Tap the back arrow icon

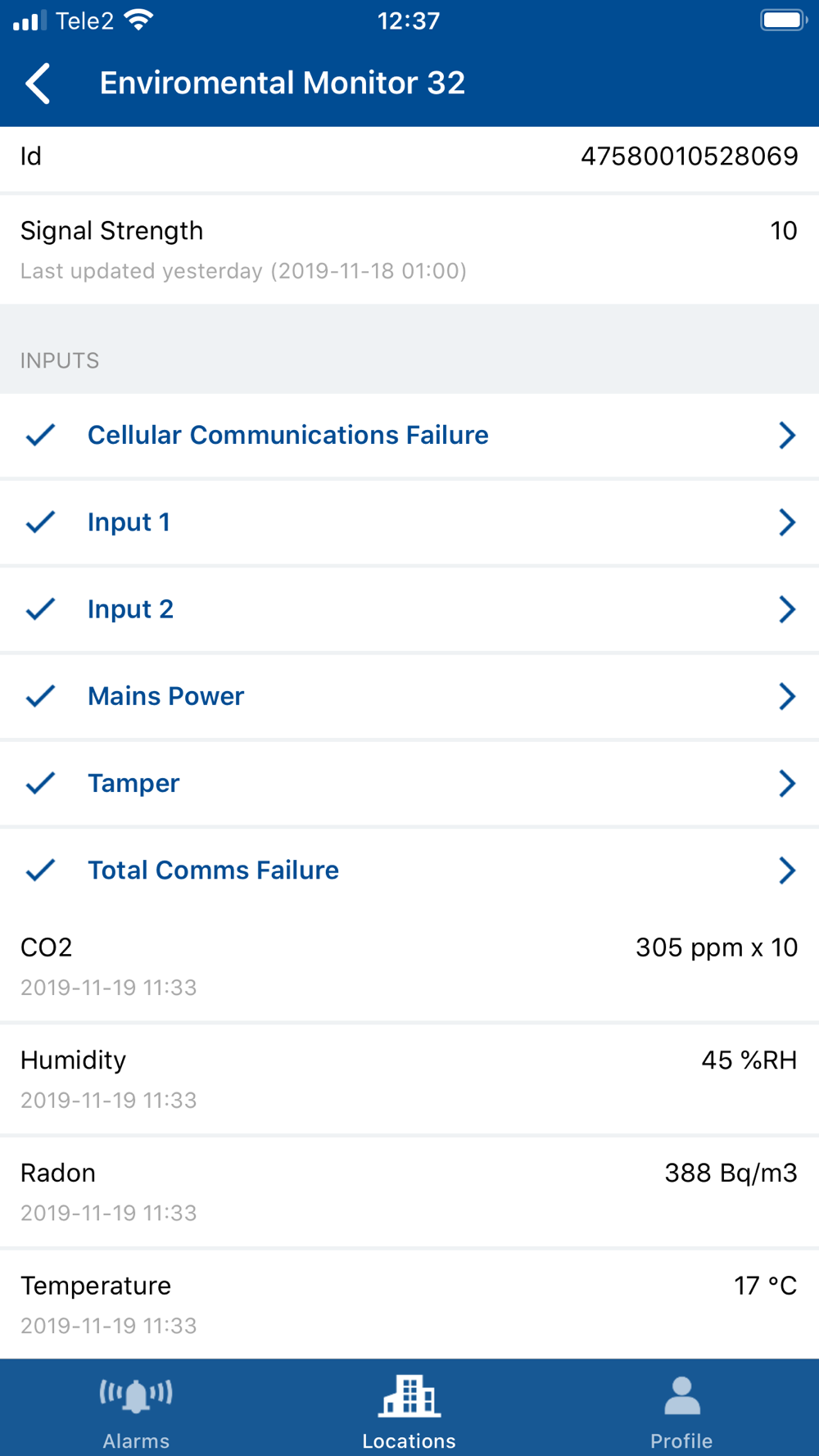(x=38, y=84)
